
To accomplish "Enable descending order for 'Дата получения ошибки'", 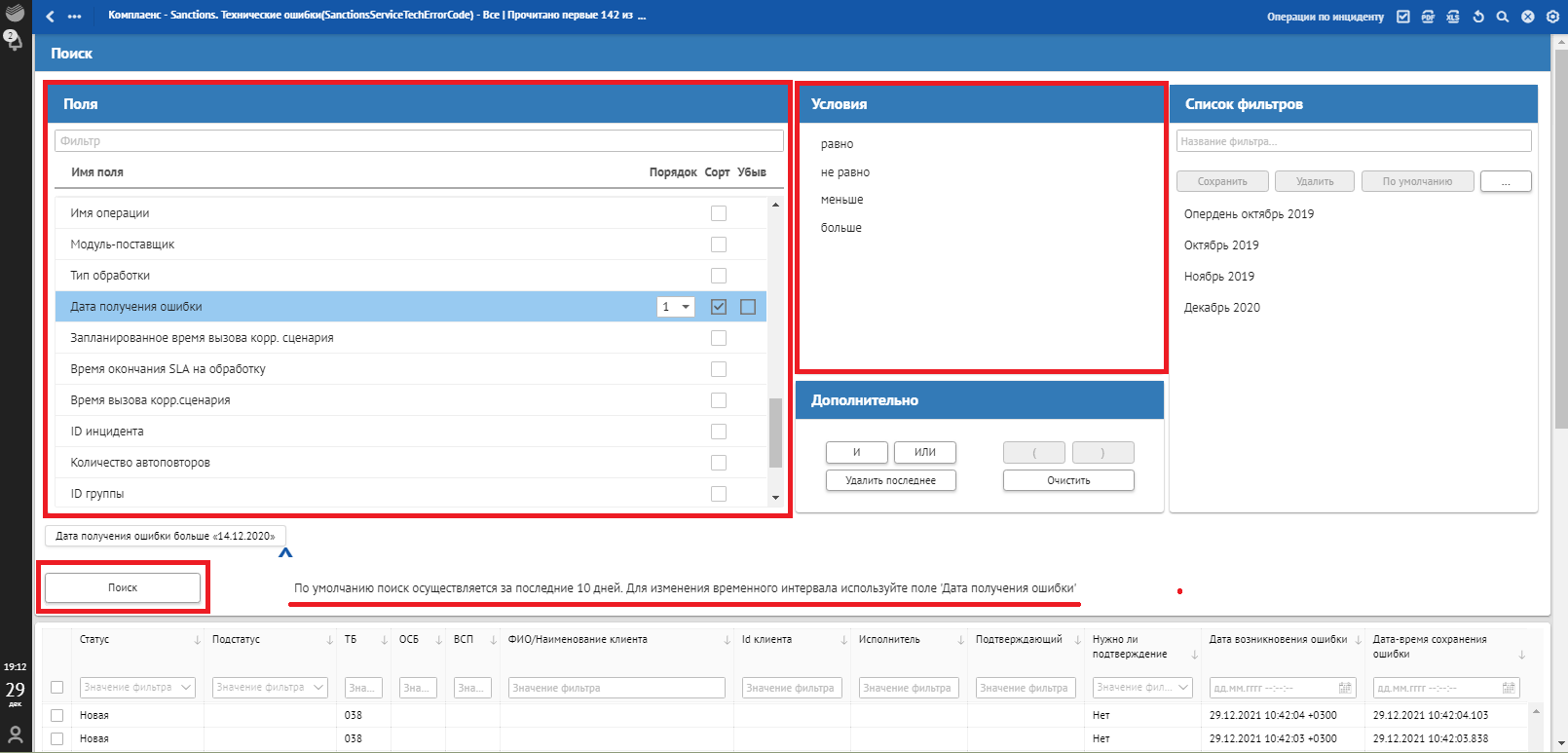I will (x=748, y=307).
